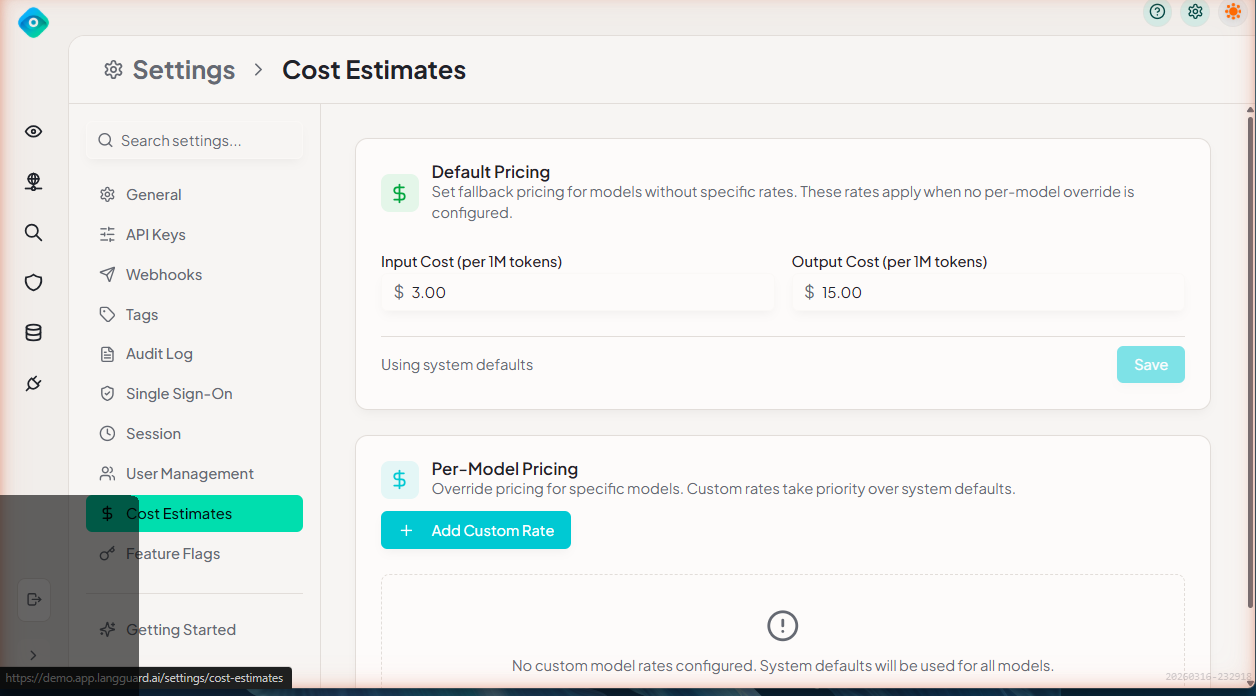The width and height of the screenshot is (1256, 696).
Task: Click the LangGuard logo icon
Action: (33, 22)
